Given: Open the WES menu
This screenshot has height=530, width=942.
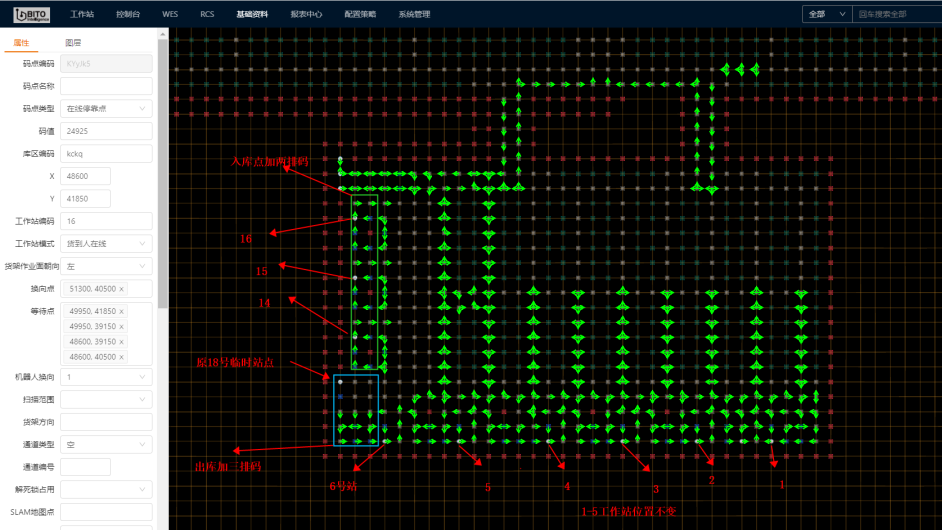Looking at the screenshot, I should pos(170,14).
